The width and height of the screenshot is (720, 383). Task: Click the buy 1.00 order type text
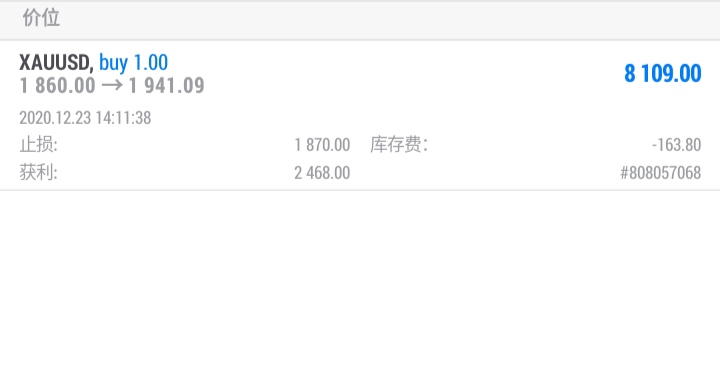133,63
